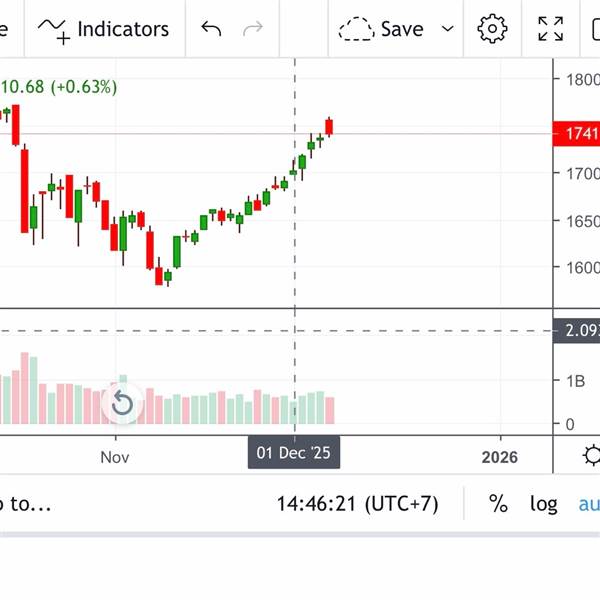Open chart settings gear icon
The width and height of the screenshot is (600, 600).
[x=492, y=29]
